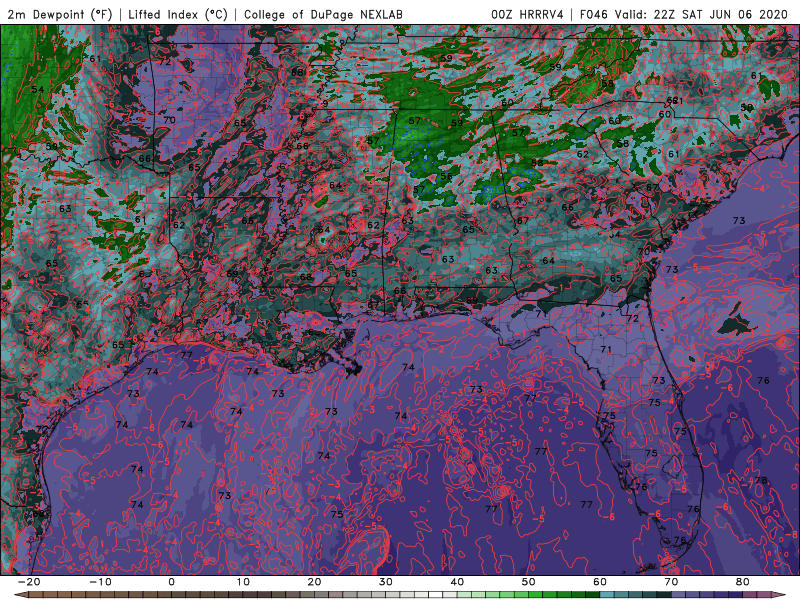The height and width of the screenshot is (600, 800).
Task: Click the '0' color scale label
Action: point(171,582)
